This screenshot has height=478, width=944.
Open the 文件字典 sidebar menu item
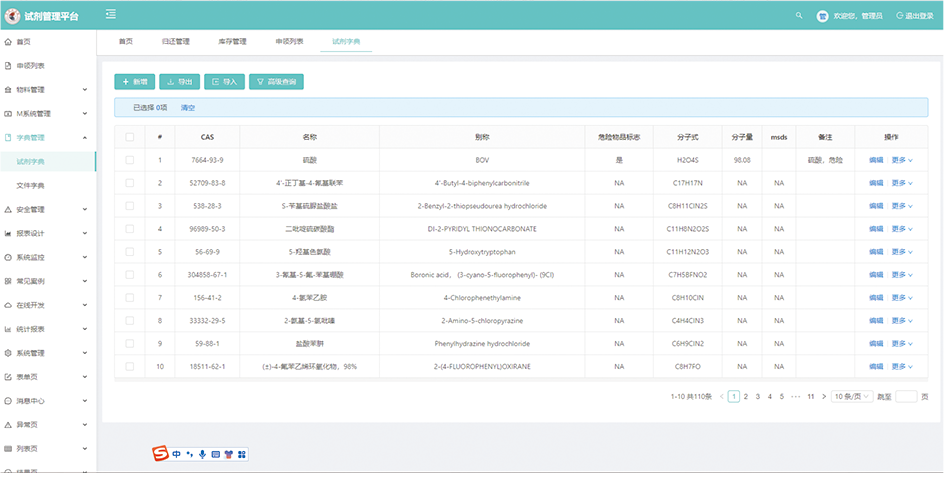(31, 185)
